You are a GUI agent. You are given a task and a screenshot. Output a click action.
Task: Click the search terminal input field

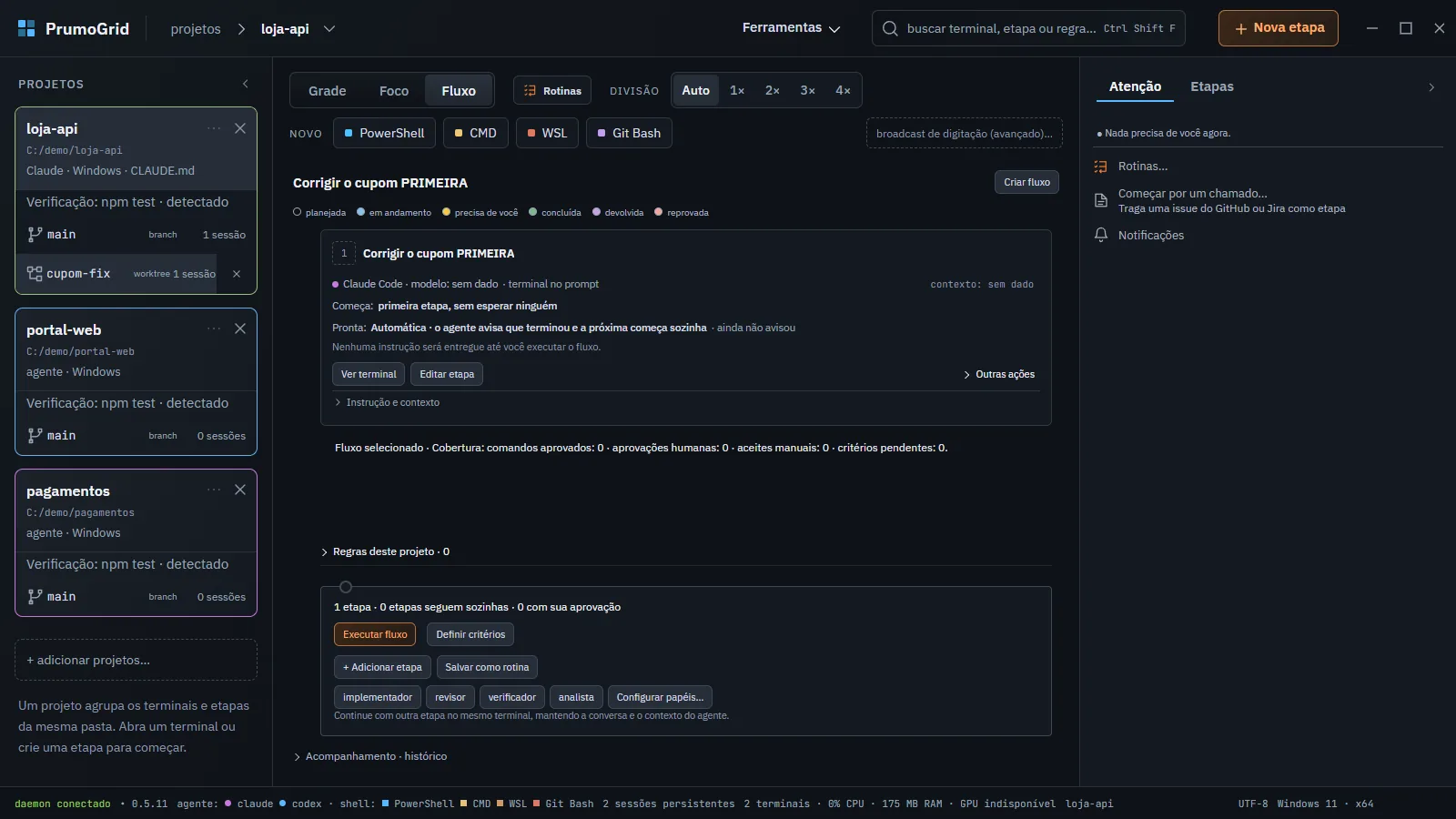click(x=1028, y=28)
